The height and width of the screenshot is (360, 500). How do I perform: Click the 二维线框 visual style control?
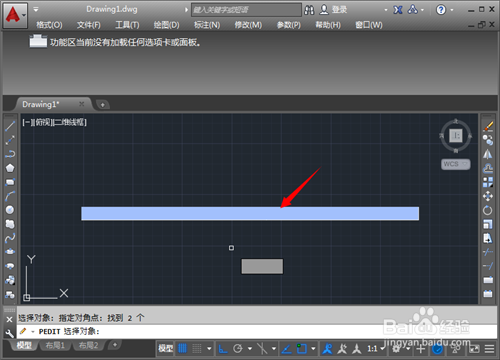[x=69, y=122]
